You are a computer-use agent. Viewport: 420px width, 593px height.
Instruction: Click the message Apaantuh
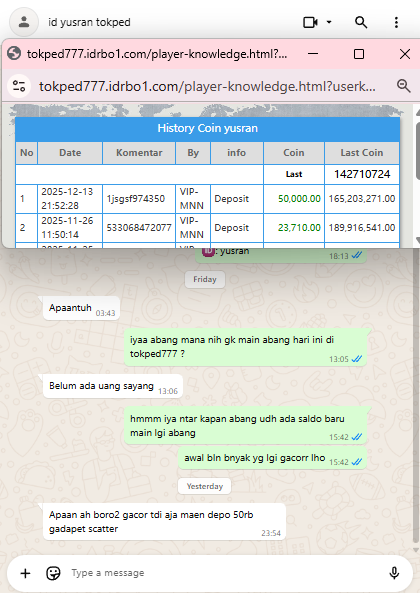(x=81, y=308)
